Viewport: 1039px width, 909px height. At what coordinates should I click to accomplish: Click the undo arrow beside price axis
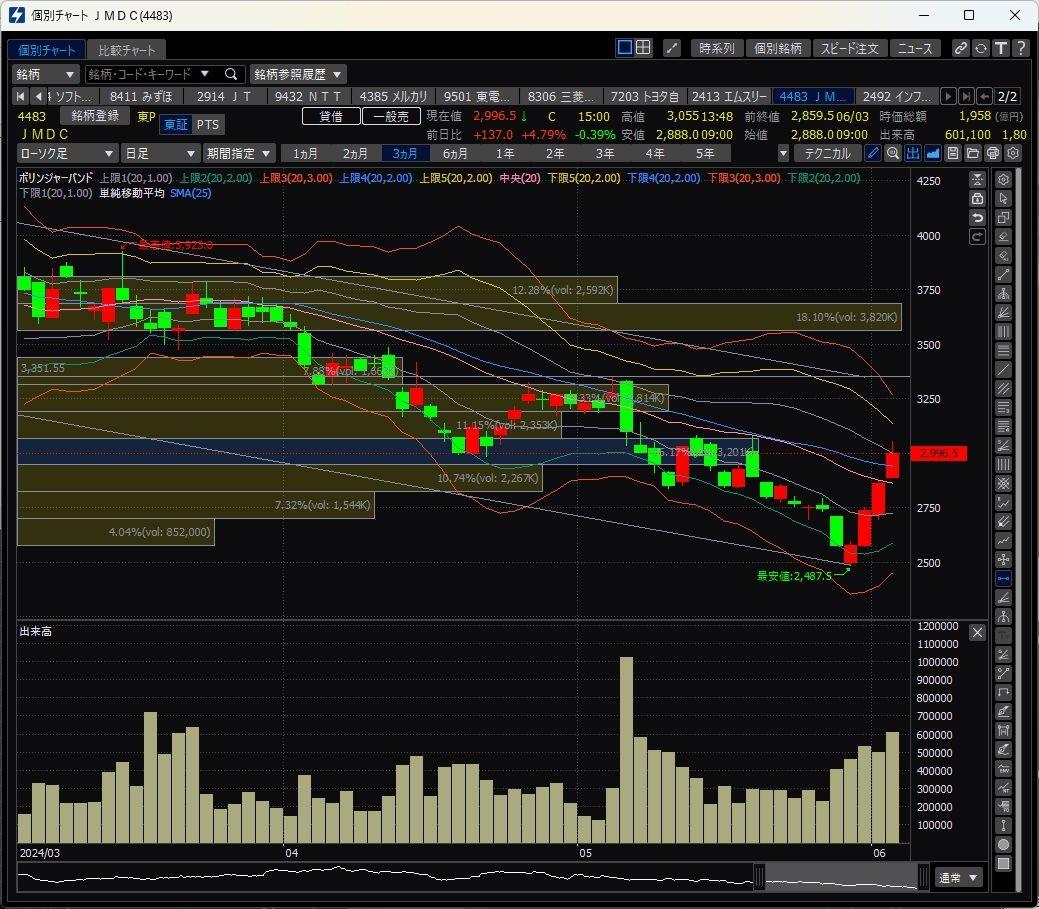pos(976,217)
